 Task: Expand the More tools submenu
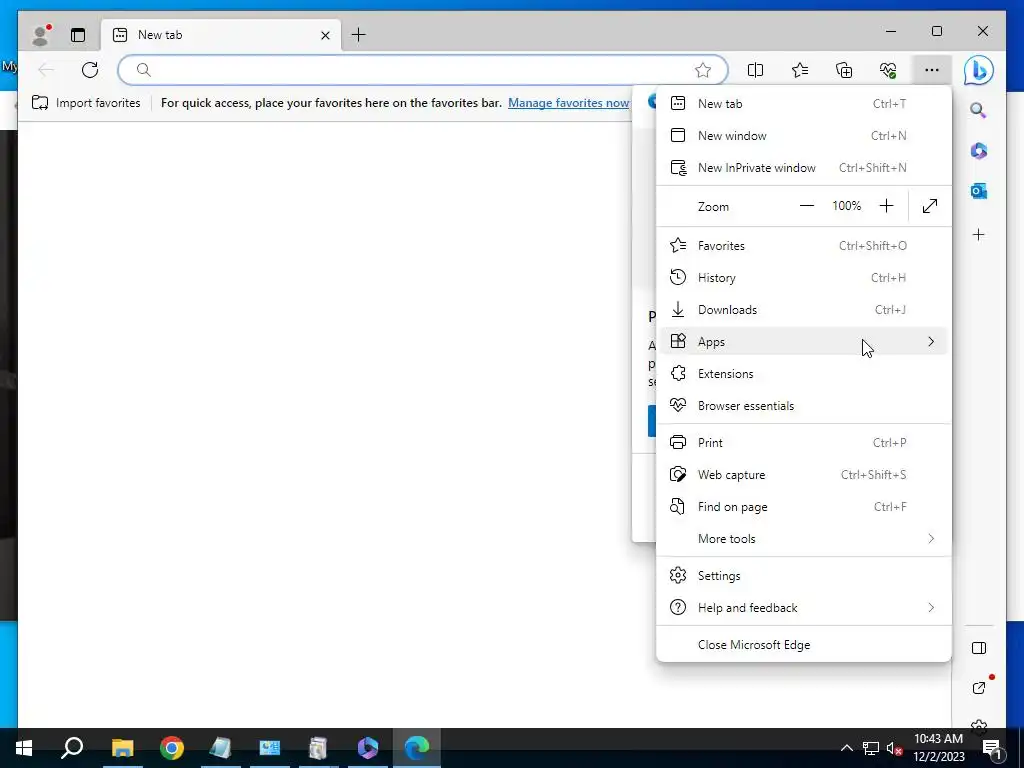pos(804,538)
